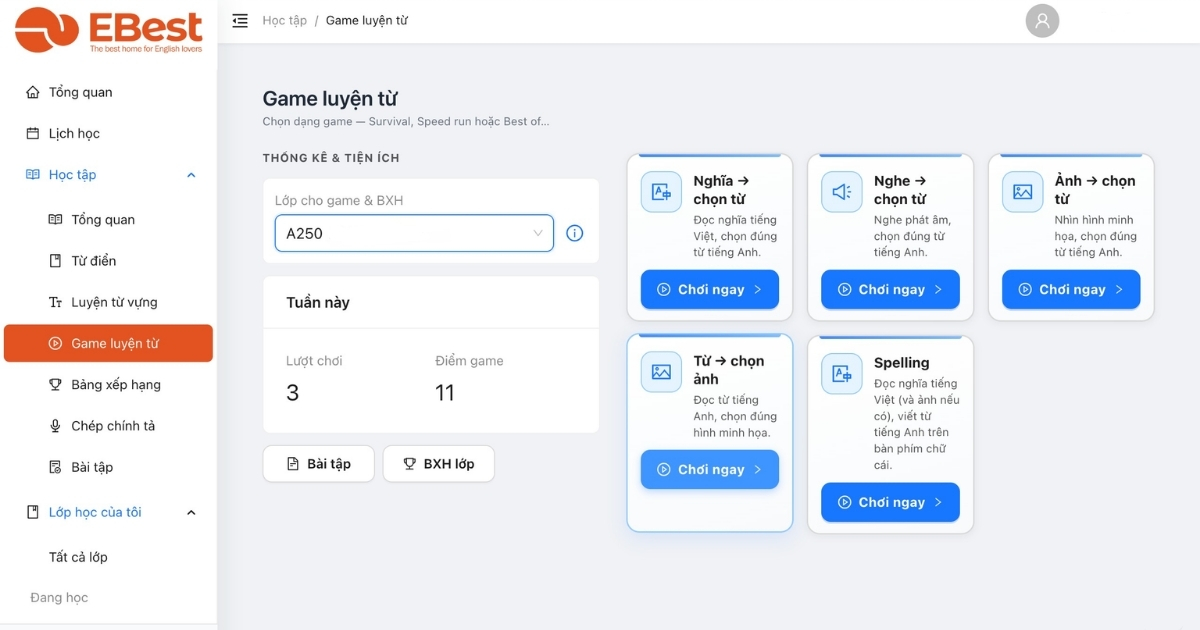Play Nghĩa → chọn từ with Chơi ngay
This screenshot has width=1200, height=630.
click(x=710, y=289)
